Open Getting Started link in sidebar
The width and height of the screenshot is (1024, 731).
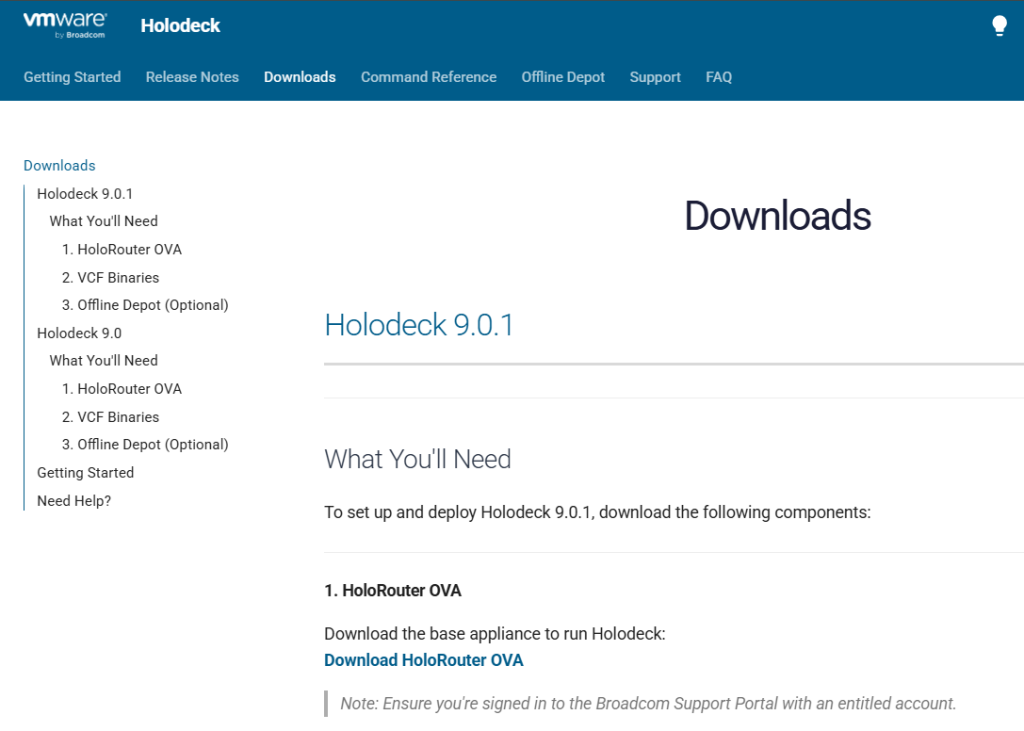[x=85, y=473]
